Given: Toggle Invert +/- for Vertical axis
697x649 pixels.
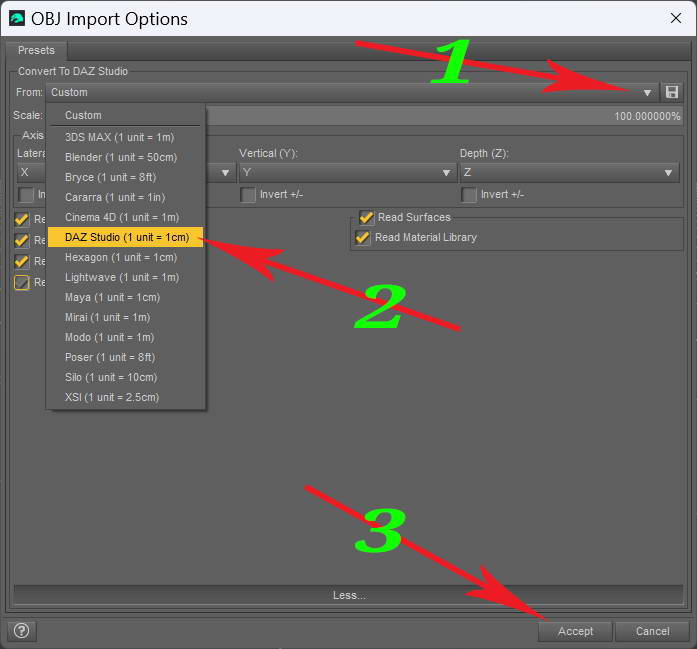Looking at the screenshot, I should (248, 195).
